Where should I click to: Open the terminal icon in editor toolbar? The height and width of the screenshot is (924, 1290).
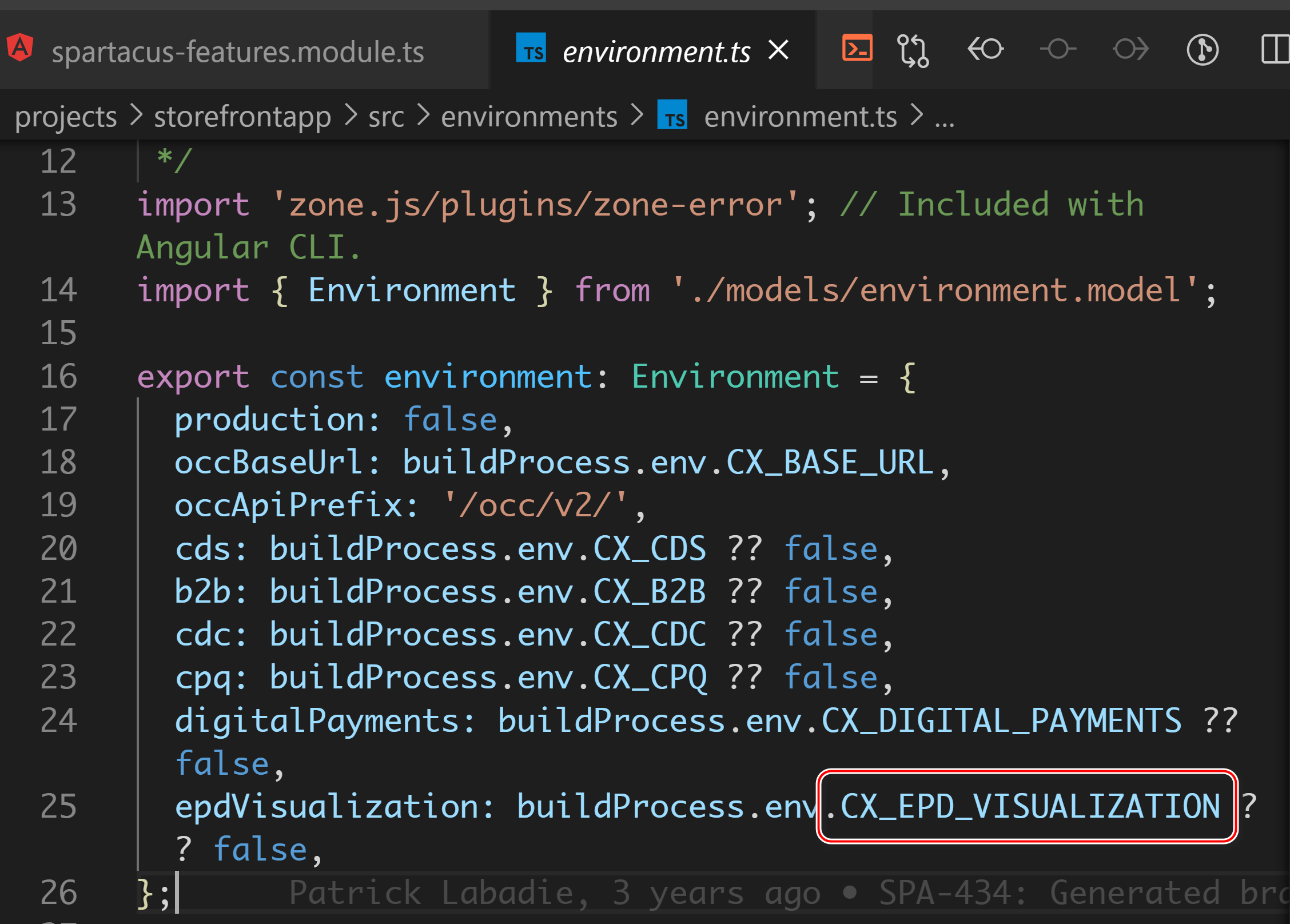pyautogui.click(x=857, y=49)
